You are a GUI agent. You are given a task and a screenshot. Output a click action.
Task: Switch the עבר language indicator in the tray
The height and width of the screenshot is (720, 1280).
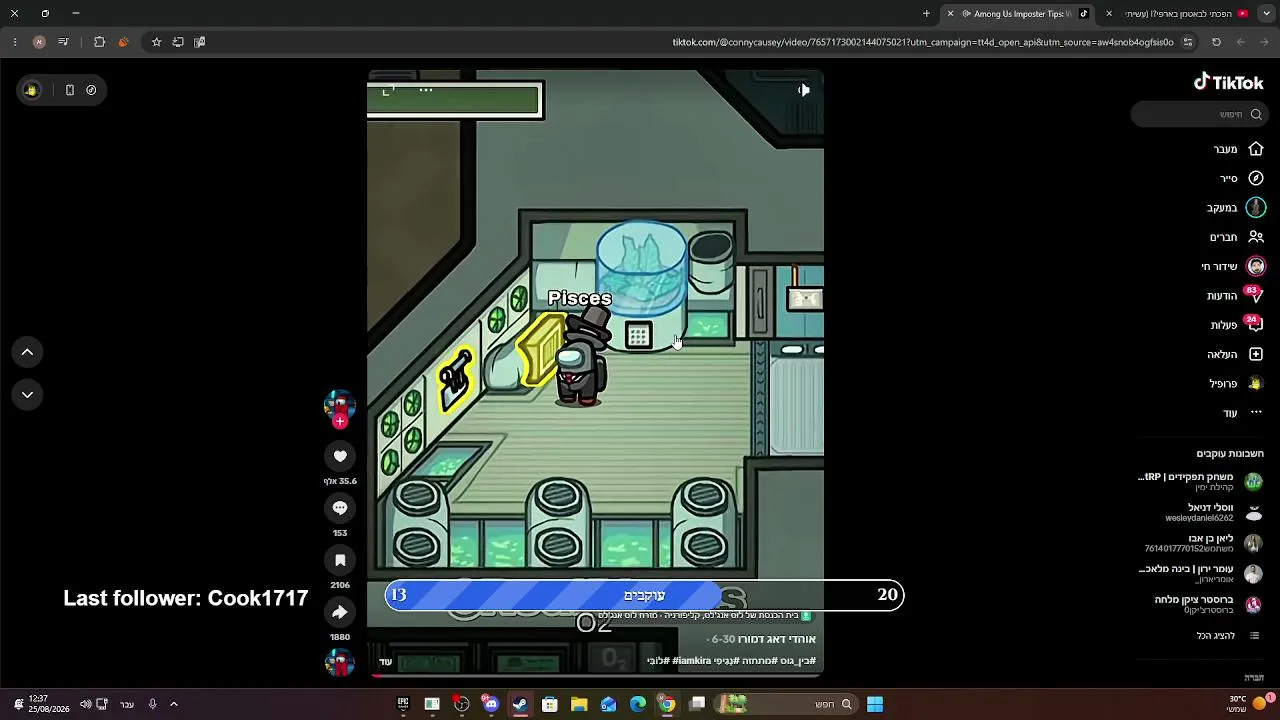[x=127, y=704]
